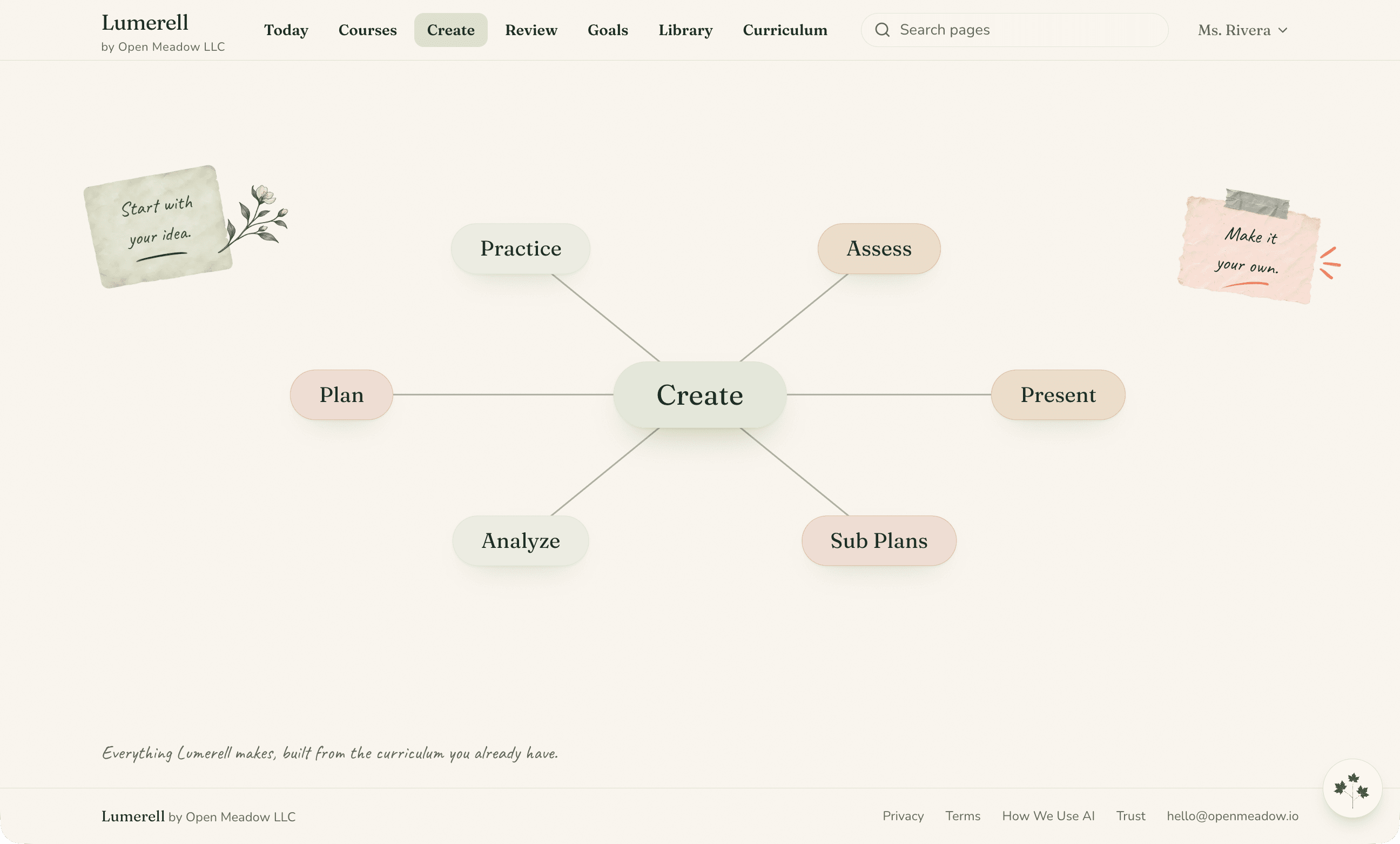Click the search magnifier icon

point(882,30)
